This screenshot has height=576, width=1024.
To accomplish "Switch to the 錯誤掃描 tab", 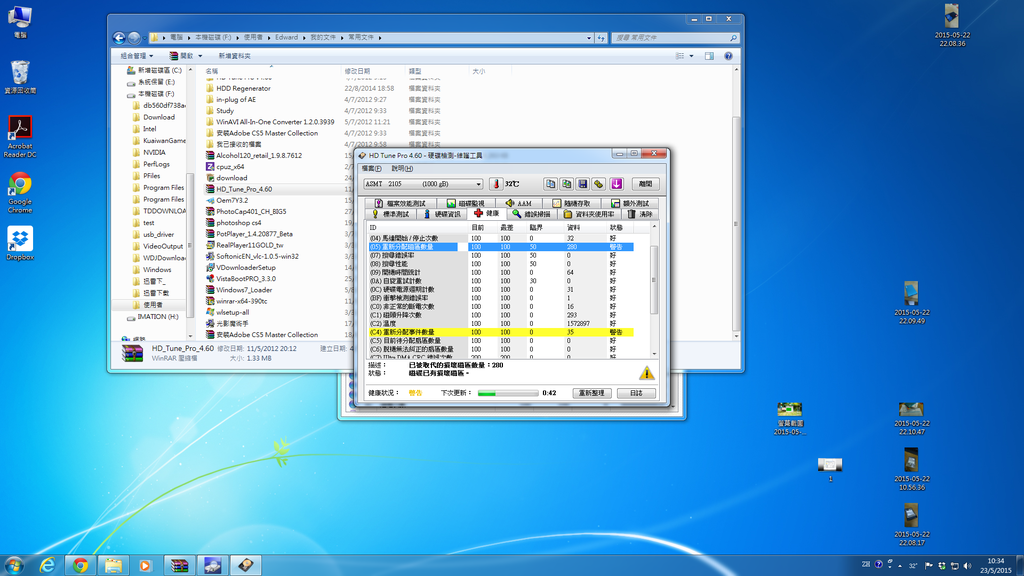I will point(531,214).
